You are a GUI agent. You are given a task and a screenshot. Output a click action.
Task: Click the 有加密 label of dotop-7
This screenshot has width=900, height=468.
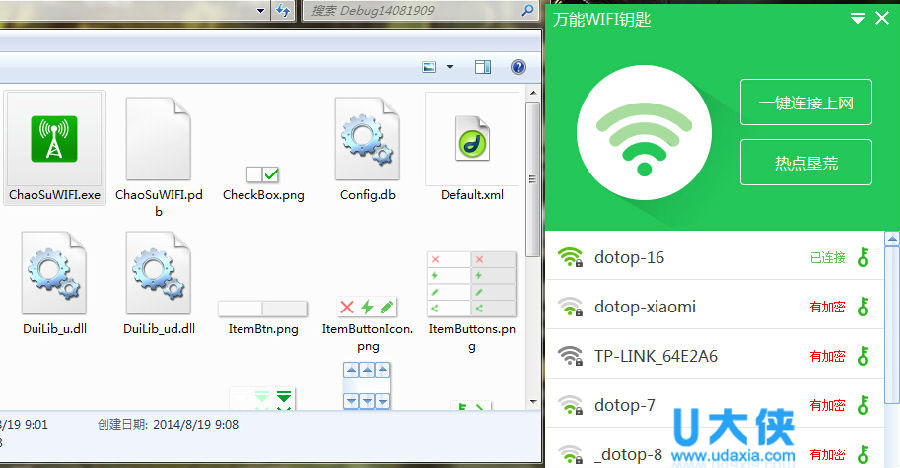pyautogui.click(x=828, y=405)
